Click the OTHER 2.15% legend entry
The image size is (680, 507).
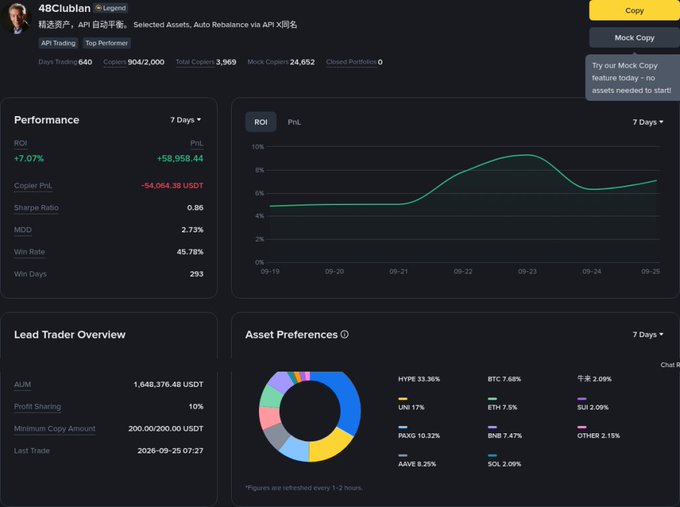tap(598, 432)
